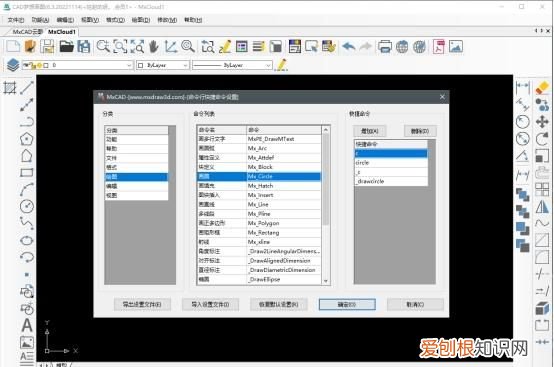
Task: Select the Mx_Line command row
Action: (259, 205)
